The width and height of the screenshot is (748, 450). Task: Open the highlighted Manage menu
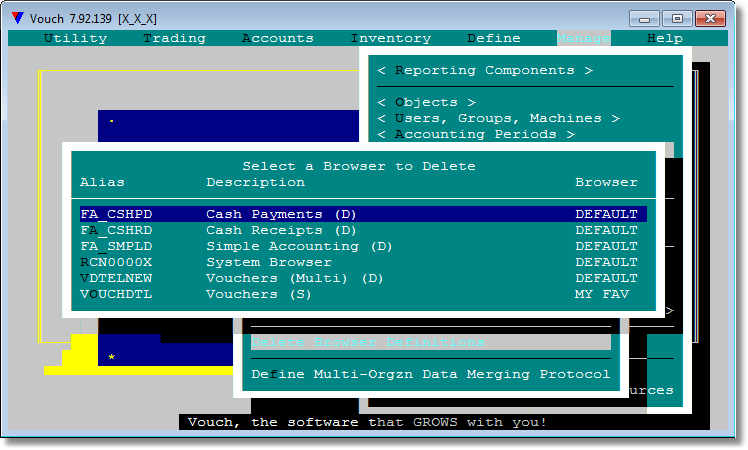point(583,38)
